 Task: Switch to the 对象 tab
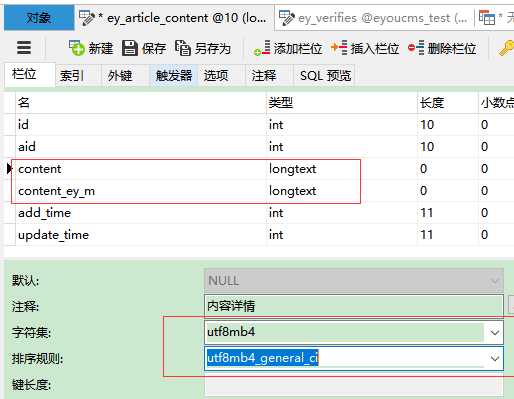click(39, 18)
